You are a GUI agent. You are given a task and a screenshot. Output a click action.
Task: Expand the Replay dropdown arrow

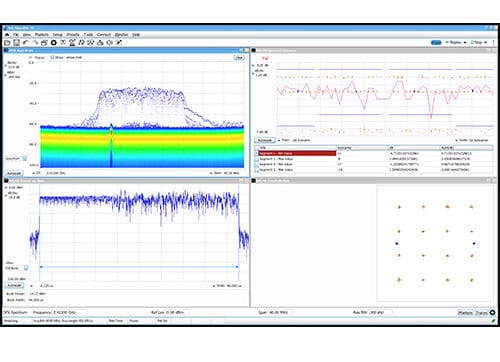pos(465,43)
